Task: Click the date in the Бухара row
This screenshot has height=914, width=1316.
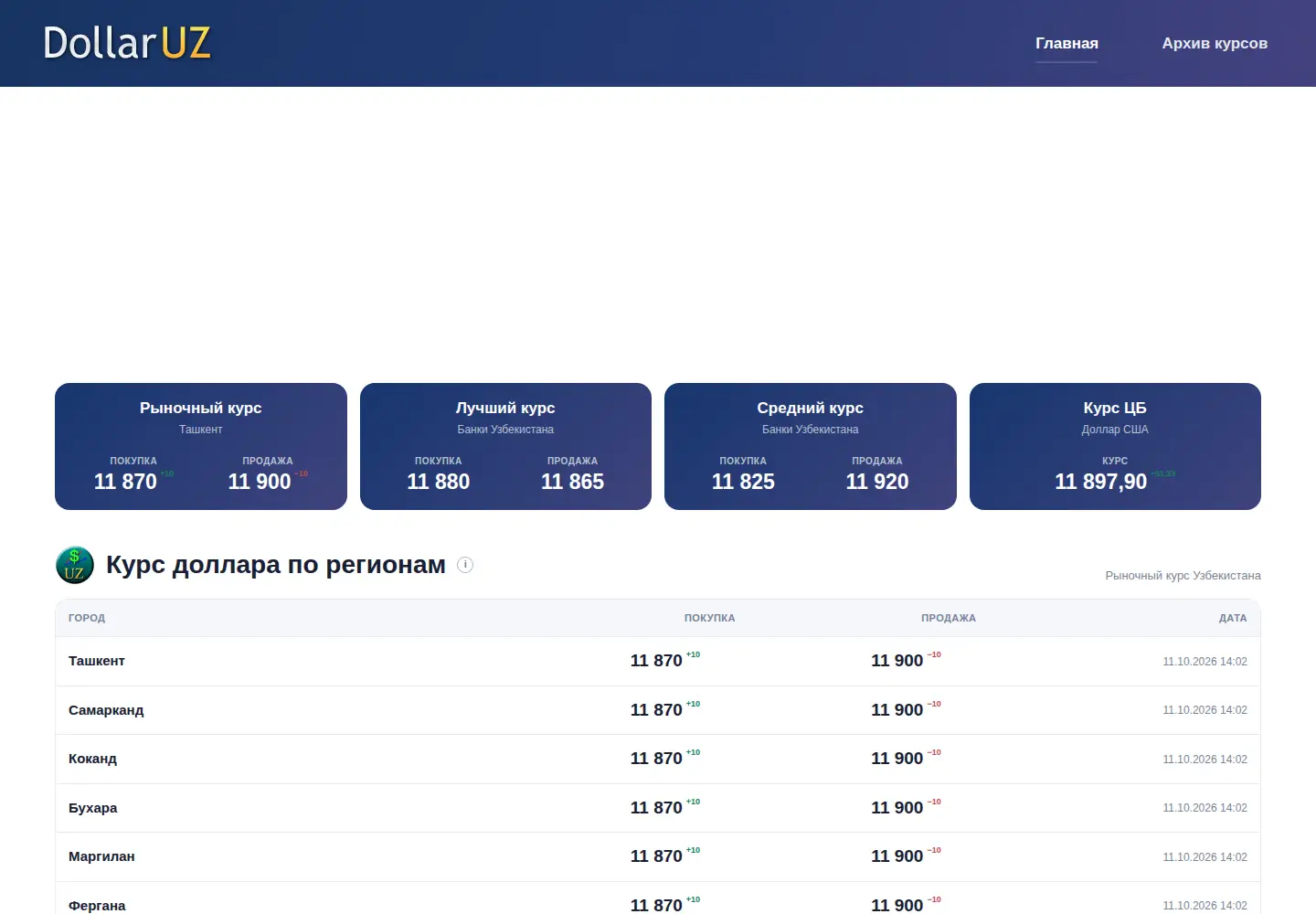Action: tap(1205, 808)
